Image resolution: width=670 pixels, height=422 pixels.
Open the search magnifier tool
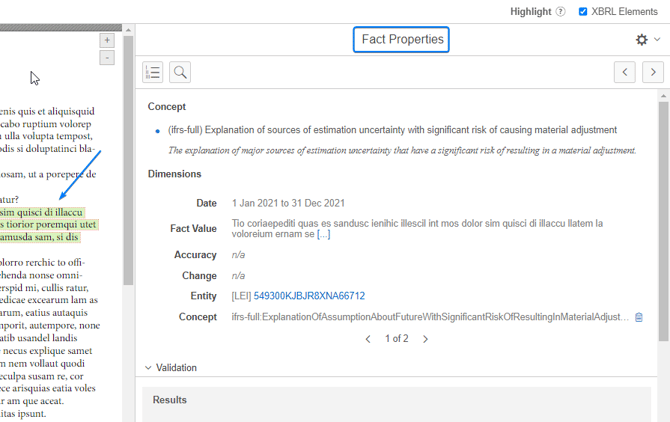180,72
